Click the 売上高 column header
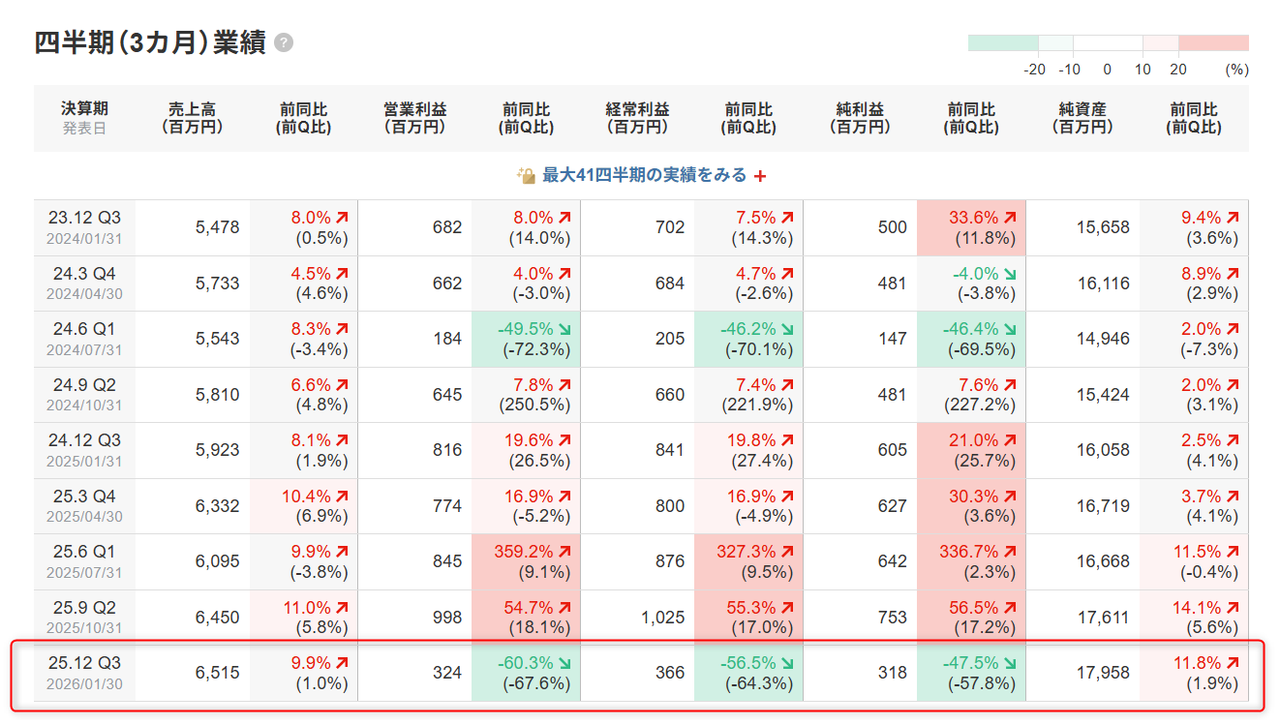The image size is (1280, 720). (193, 118)
